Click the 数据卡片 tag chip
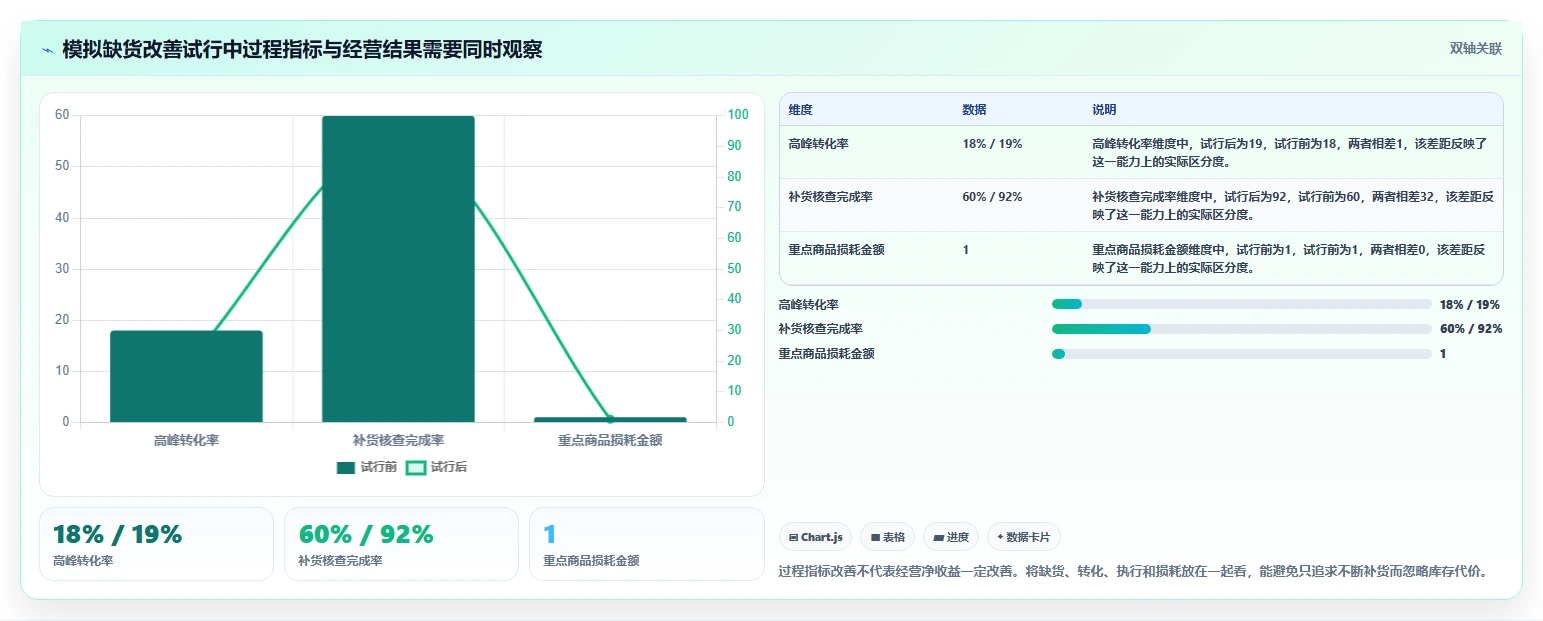 [1024, 537]
